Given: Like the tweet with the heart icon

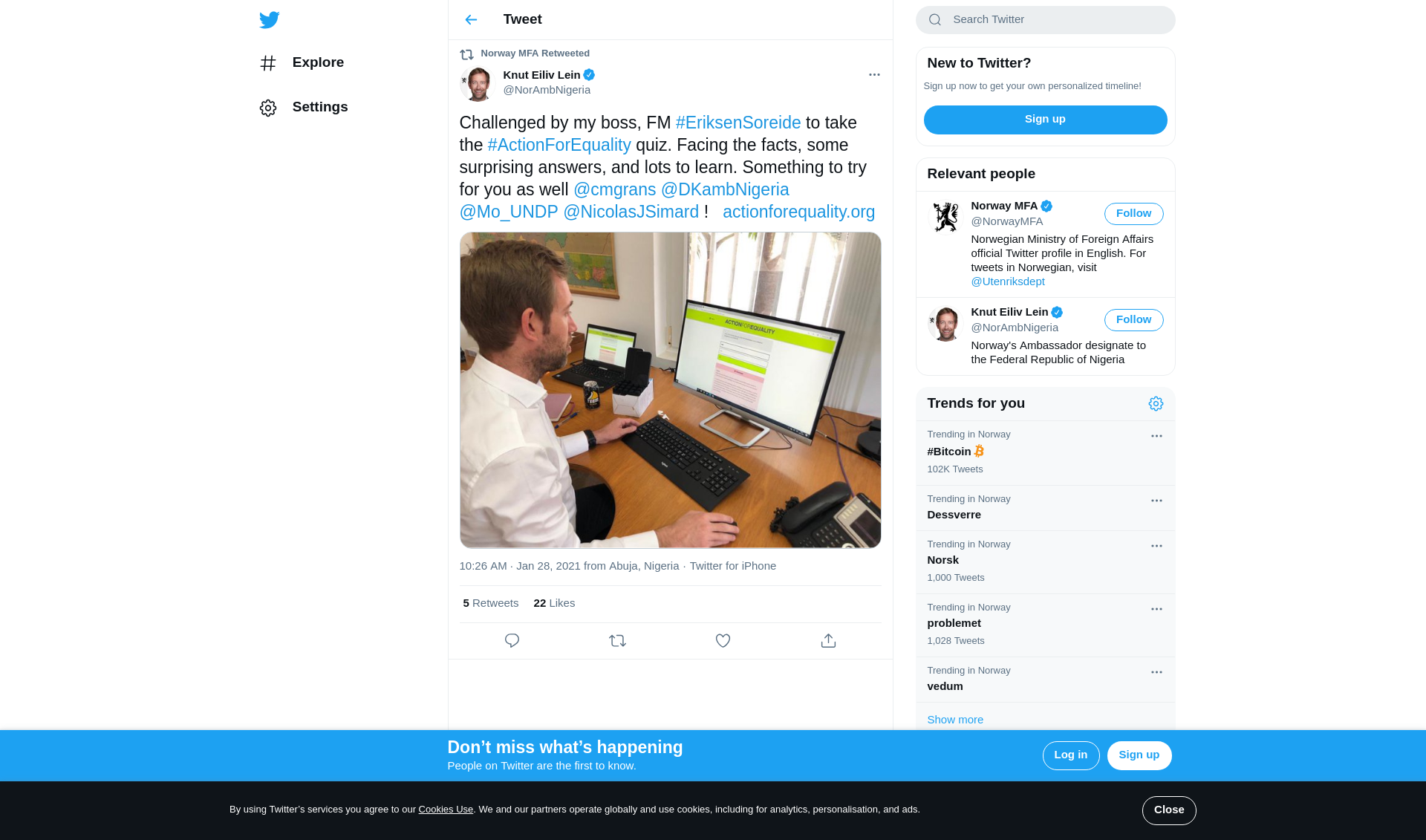Looking at the screenshot, I should pos(723,640).
